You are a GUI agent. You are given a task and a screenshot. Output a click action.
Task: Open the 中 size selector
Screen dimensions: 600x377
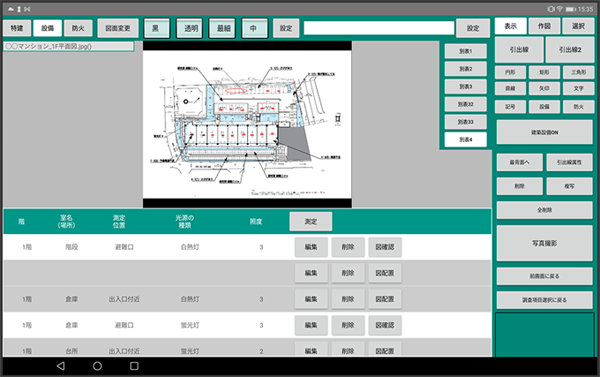tap(254, 28)
